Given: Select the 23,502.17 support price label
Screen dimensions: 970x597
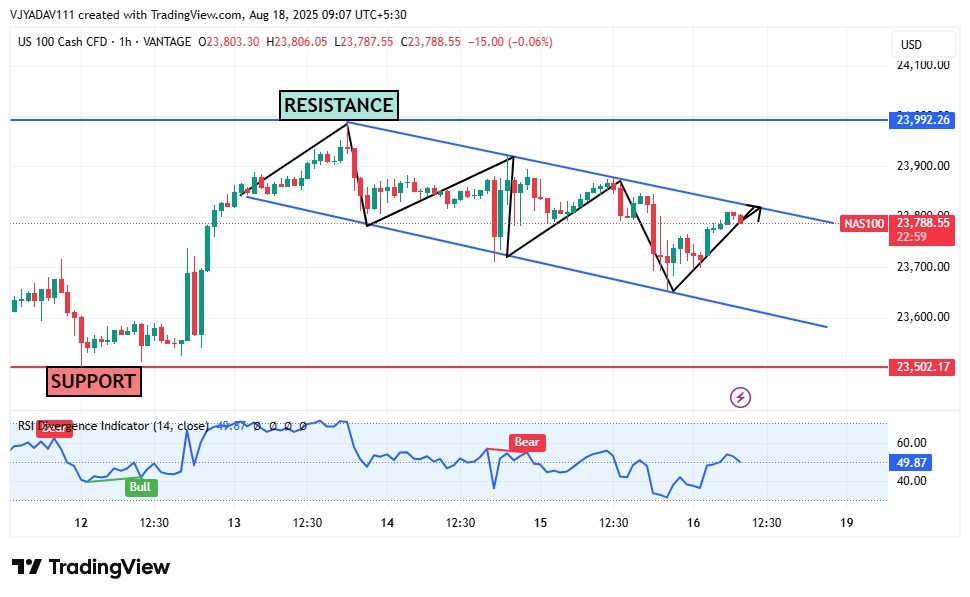Looking at the screenshot, I should 920,367.
